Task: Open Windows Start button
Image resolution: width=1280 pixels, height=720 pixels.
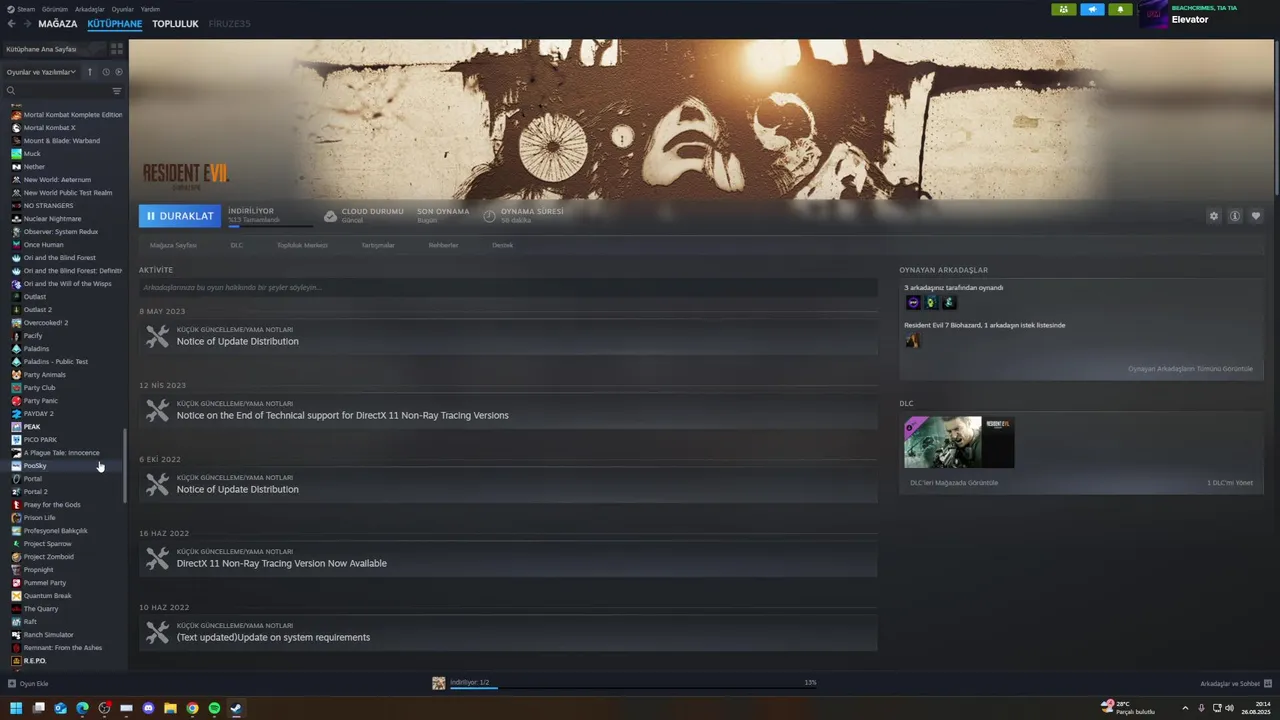Action: click(x=16, y=708)
